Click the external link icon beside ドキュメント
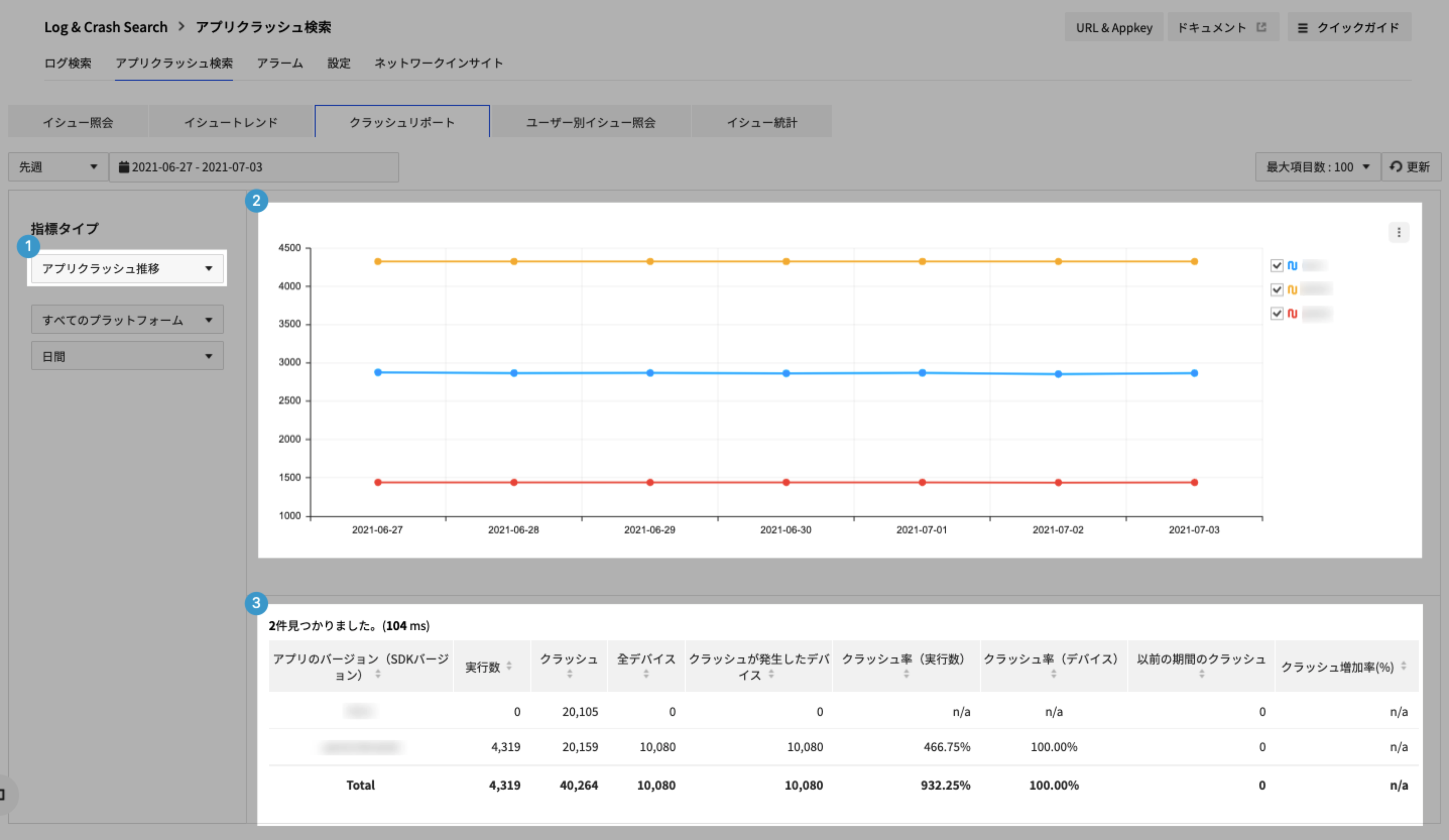Viewport: 1449px width, 840px height. pos(1261,27)
